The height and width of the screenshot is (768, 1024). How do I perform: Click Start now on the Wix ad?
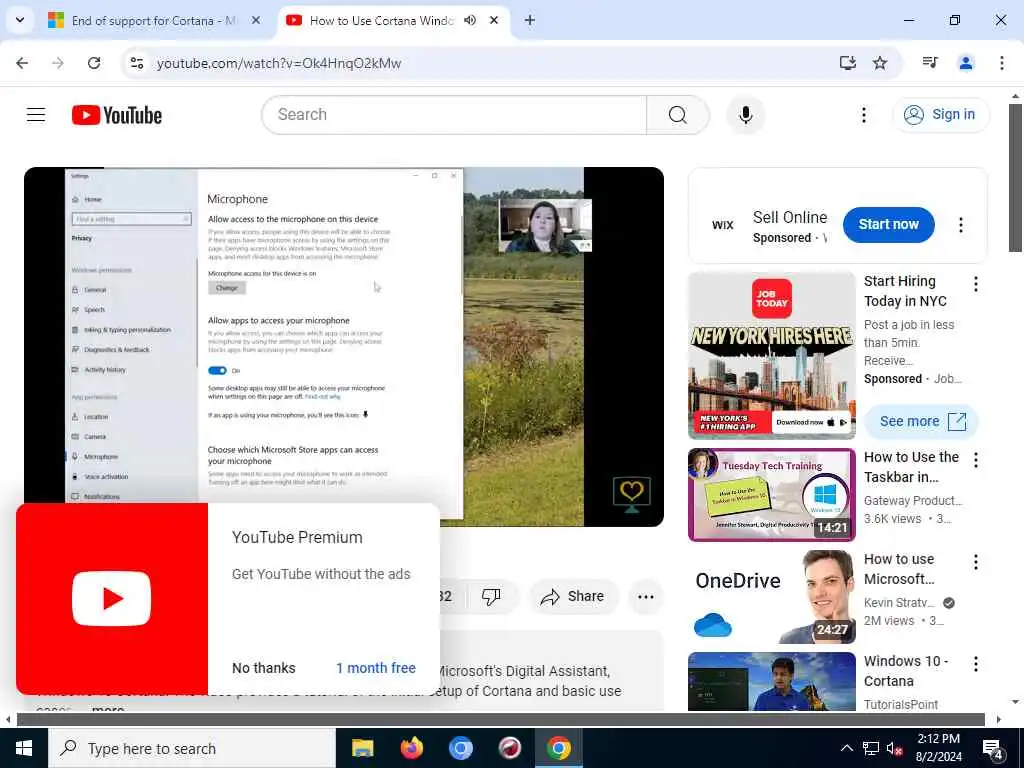pos(888,225)
